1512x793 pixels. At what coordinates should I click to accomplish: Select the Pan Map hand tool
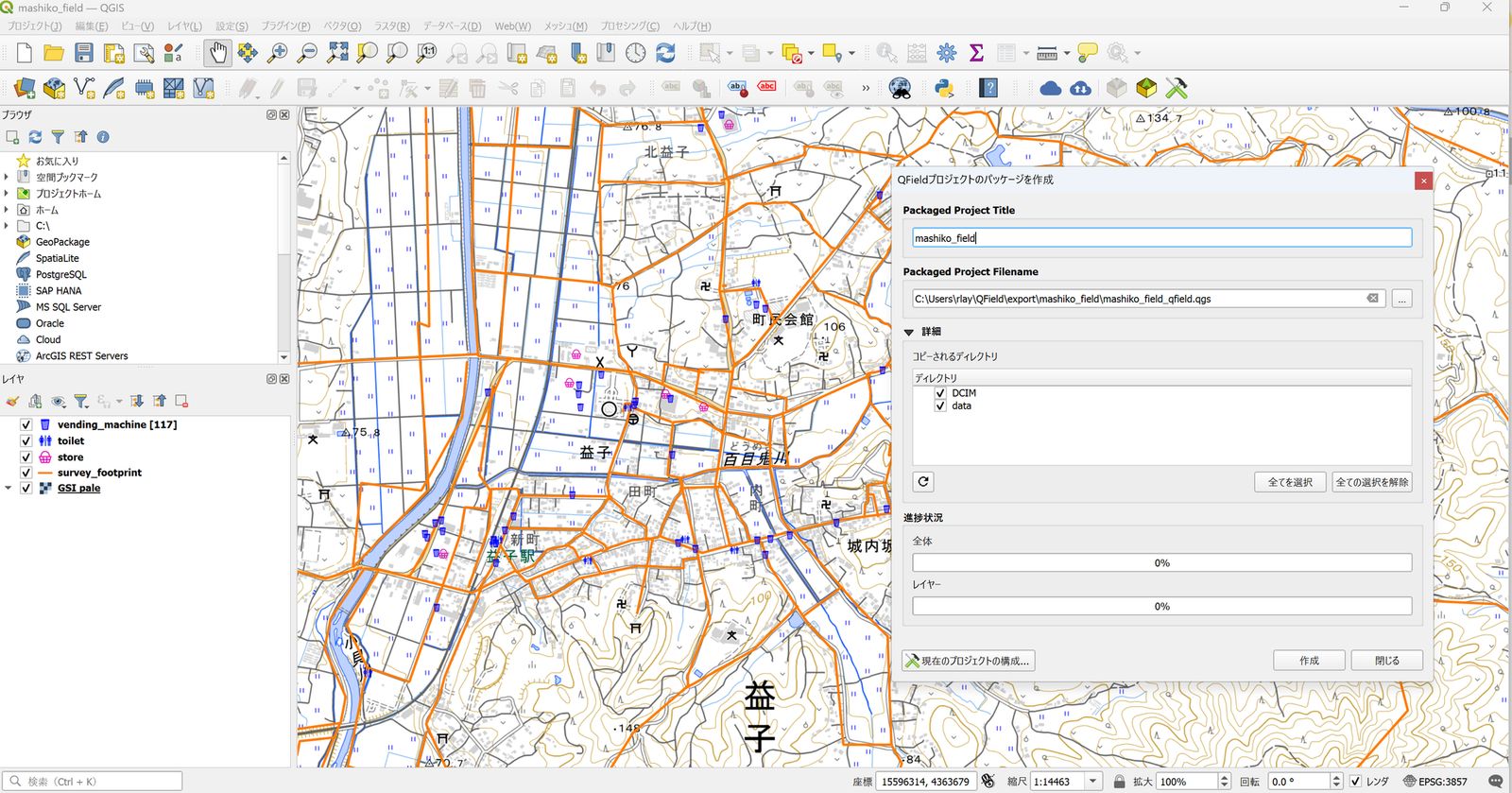(x=217, y=53)
